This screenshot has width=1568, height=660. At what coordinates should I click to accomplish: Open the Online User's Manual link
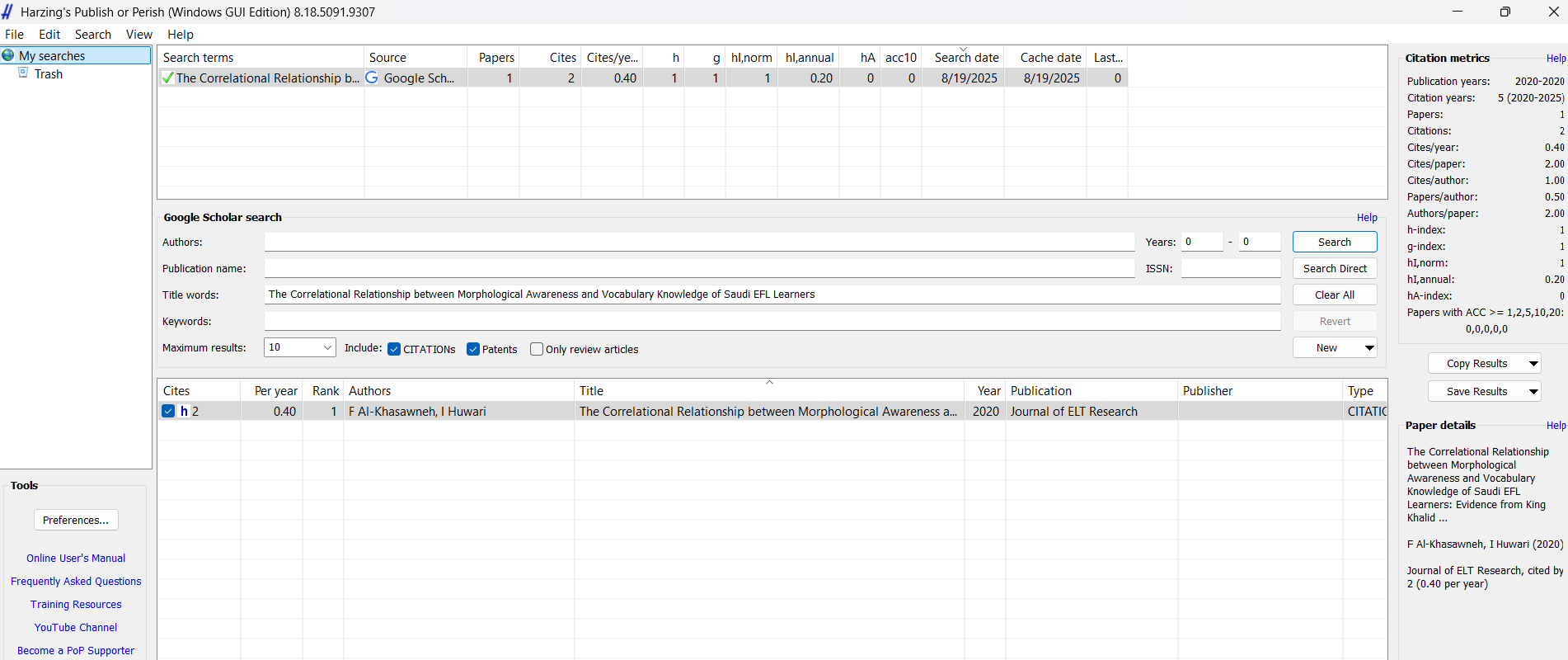[76, 559]
